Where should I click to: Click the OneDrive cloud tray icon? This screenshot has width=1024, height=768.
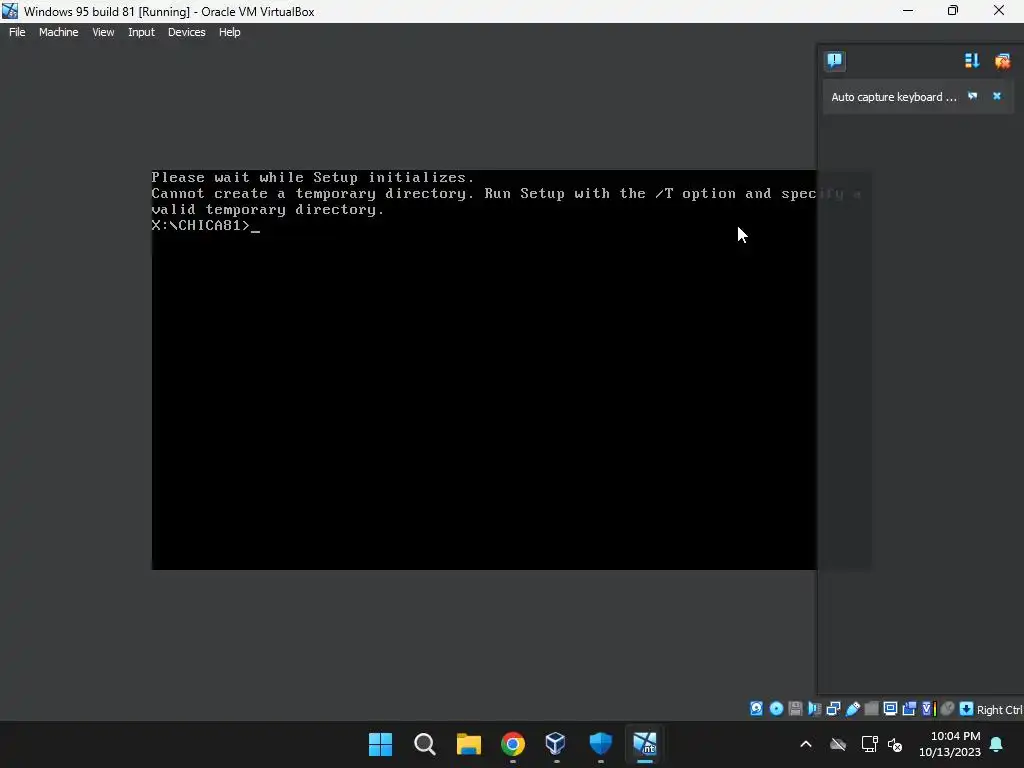[838, 744]
